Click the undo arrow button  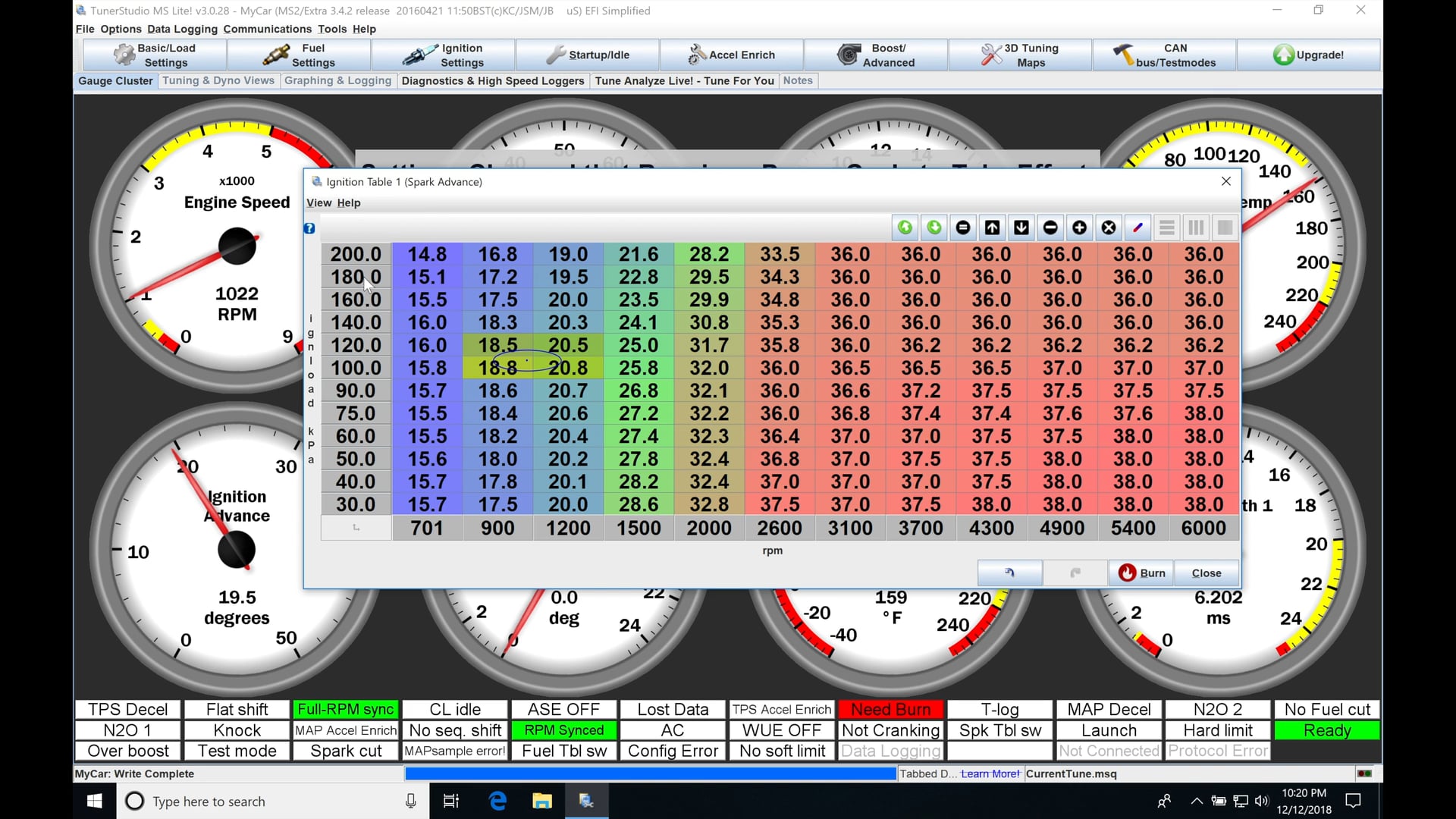[x=1009, y=573]
